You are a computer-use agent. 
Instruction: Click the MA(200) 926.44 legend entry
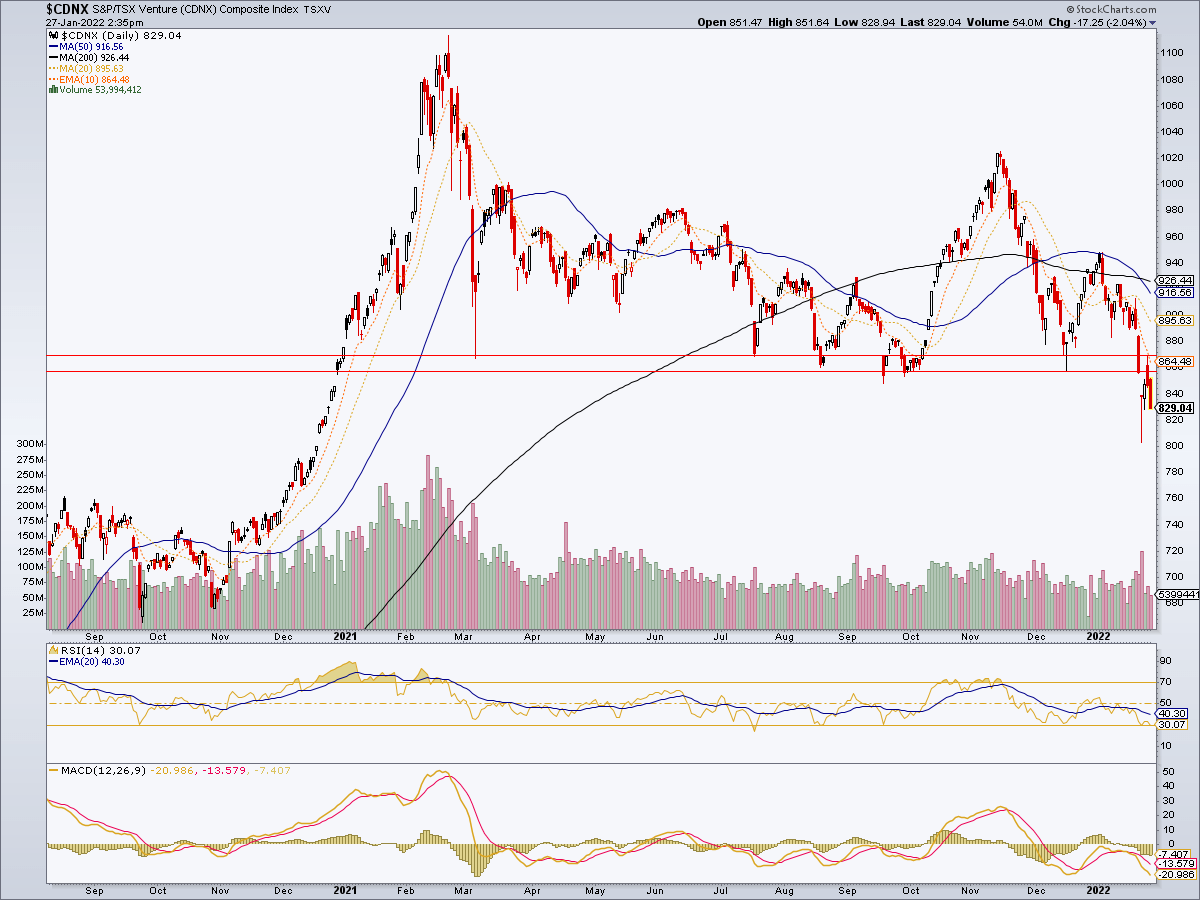click(x=93, y=57)
